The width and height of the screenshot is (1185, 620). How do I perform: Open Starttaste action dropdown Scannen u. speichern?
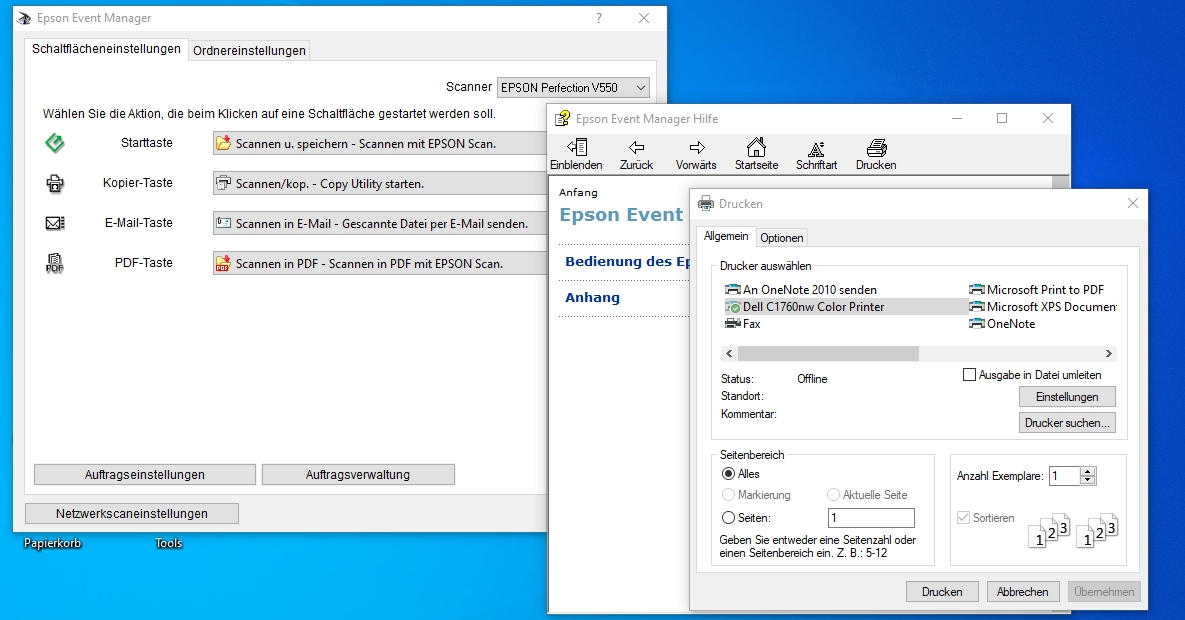pyautogui.click(x=379, y=144)
